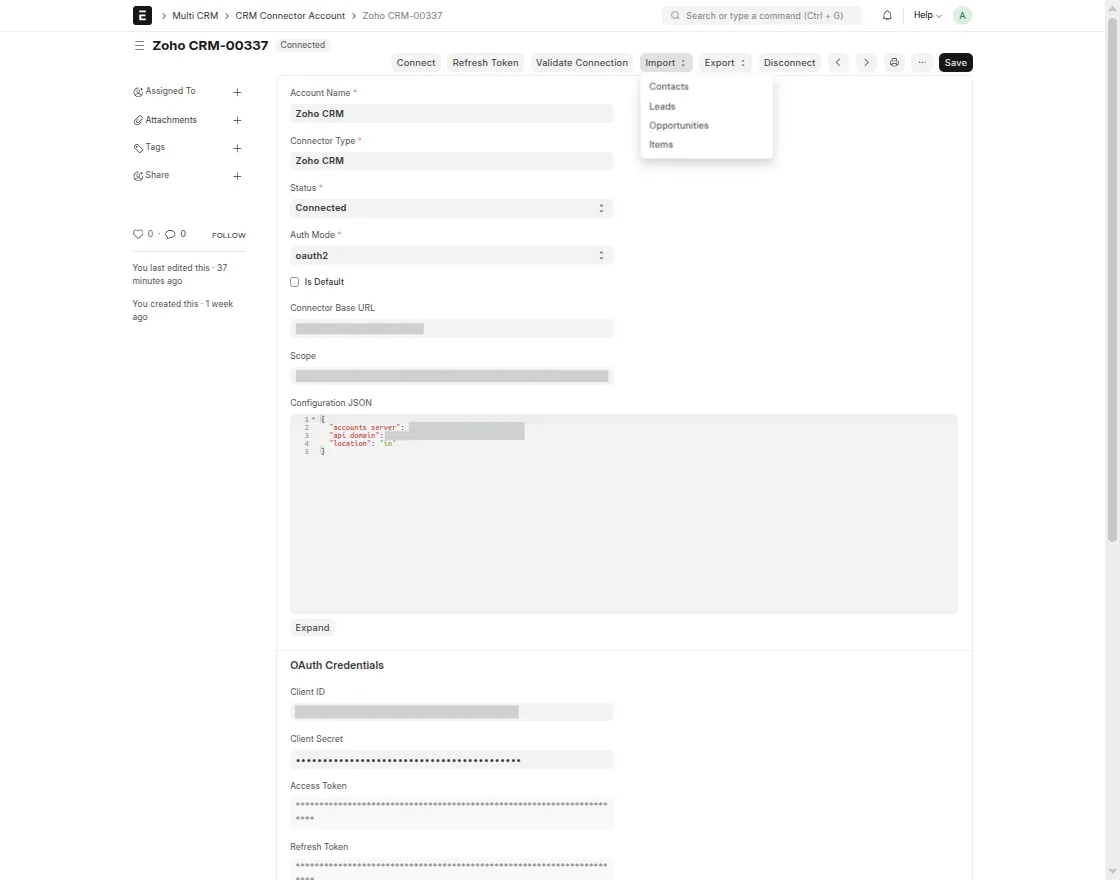The image size is (1120, 880).
Task: Click the Connected status badge
Action: (303, 44)
